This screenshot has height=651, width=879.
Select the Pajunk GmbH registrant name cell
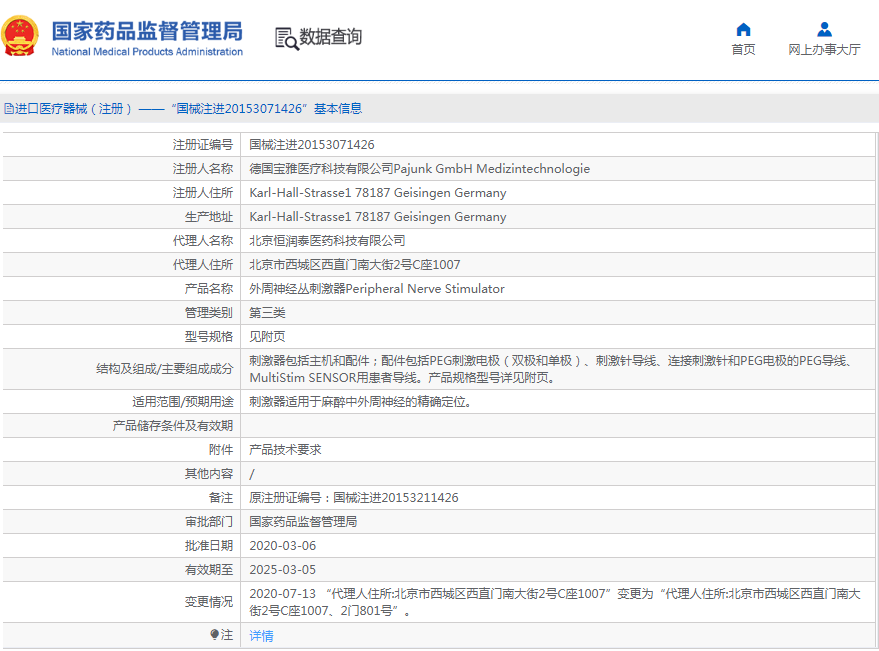coord(419,169)
